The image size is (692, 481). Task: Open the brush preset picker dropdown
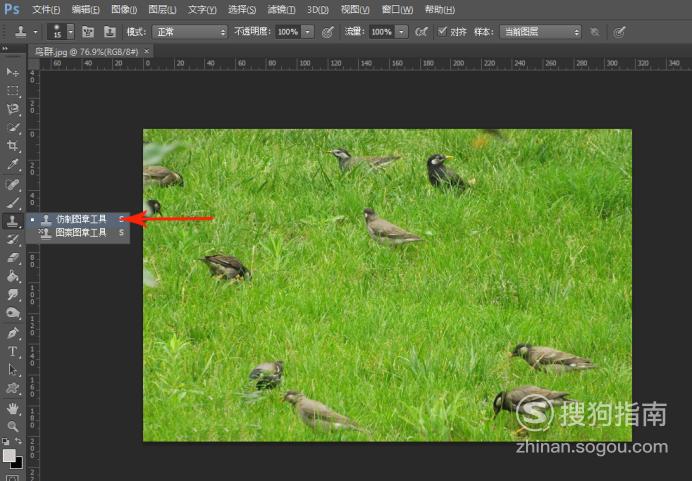pos(71,32)
